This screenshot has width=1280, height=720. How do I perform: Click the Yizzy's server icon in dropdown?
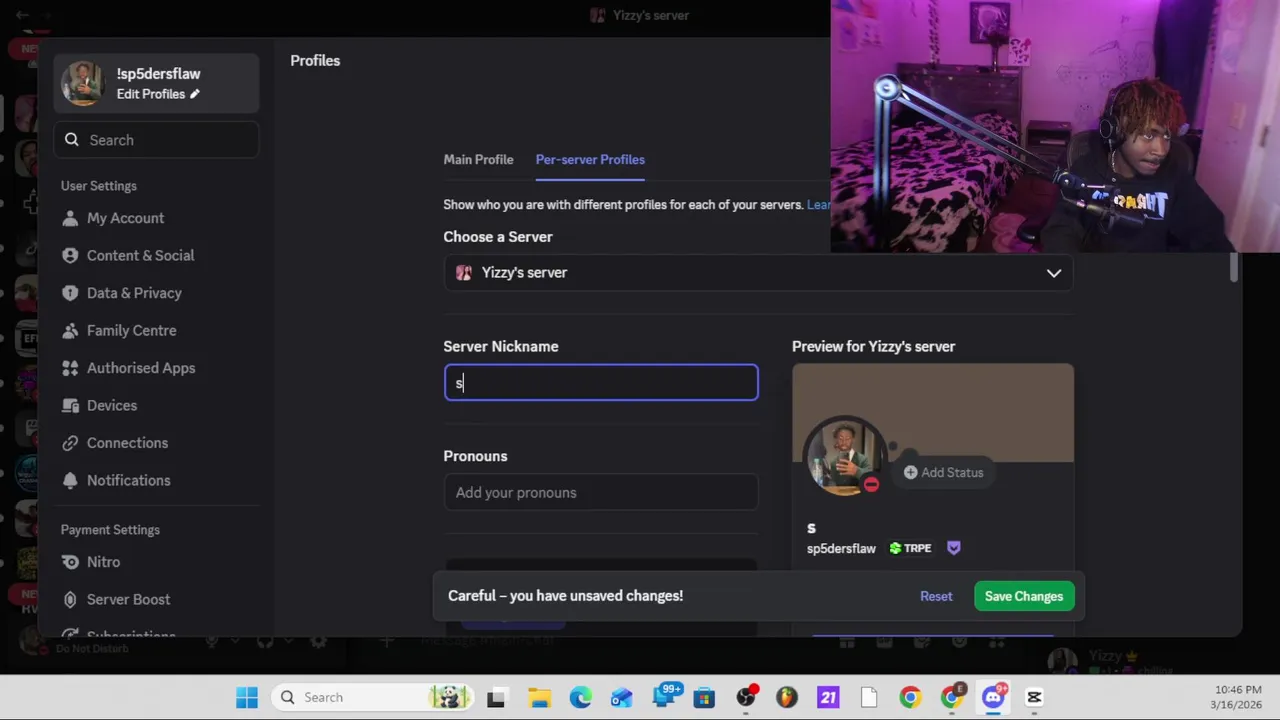(x=463, y=272)
